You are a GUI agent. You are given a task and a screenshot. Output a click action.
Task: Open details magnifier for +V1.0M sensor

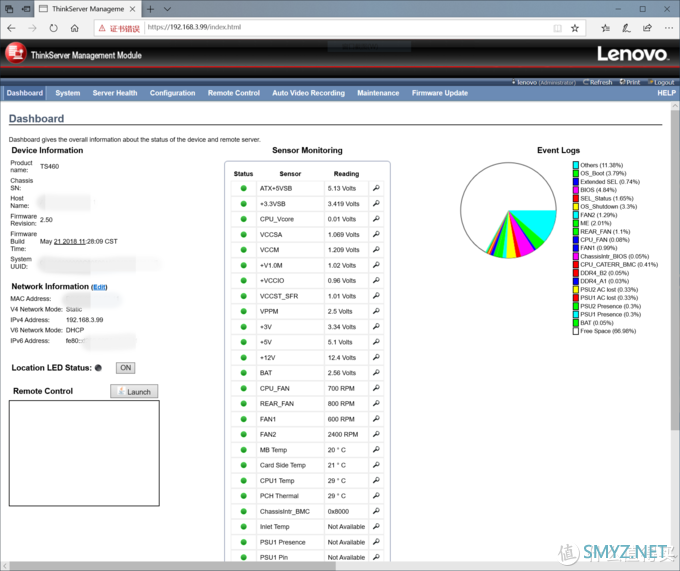(376, 265)
